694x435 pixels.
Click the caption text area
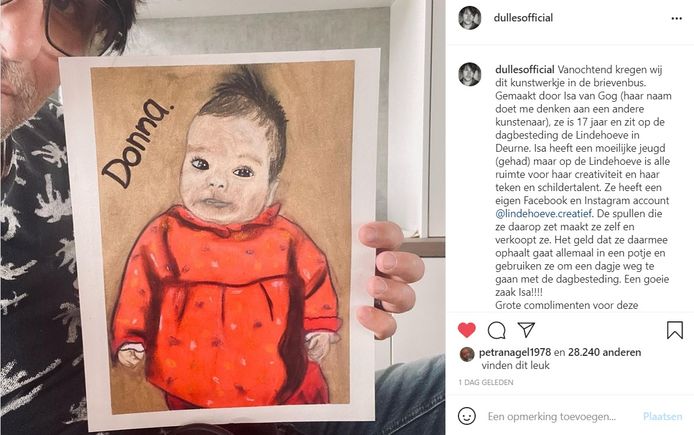coord(583,187)
